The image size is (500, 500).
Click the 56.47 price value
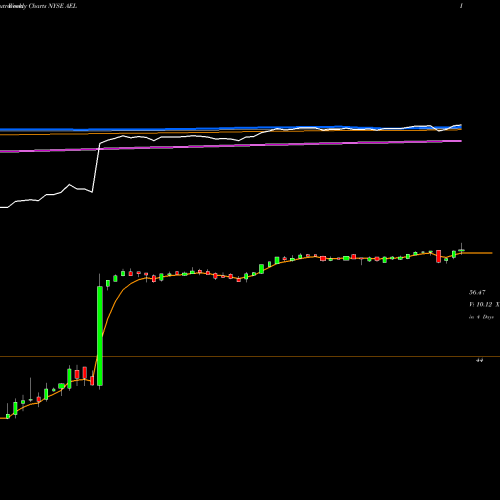pyautogui.click(x=477, y=293)
